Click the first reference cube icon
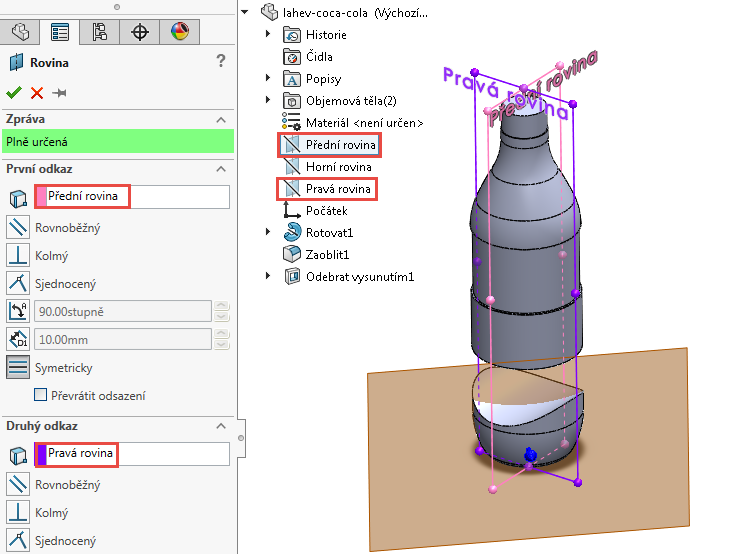 pyautogui.click(x=18, y=198)
